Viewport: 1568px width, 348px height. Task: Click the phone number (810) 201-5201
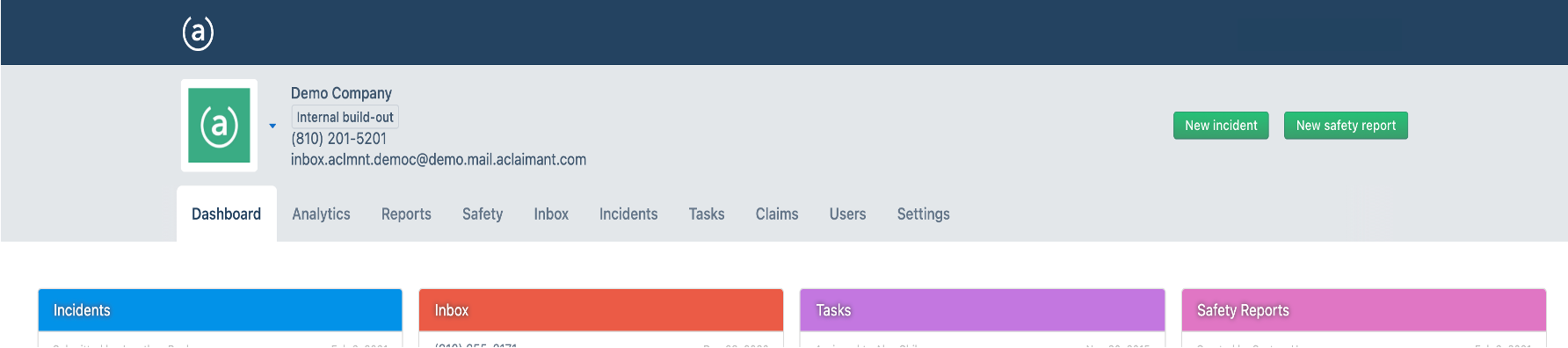(338, 139)
